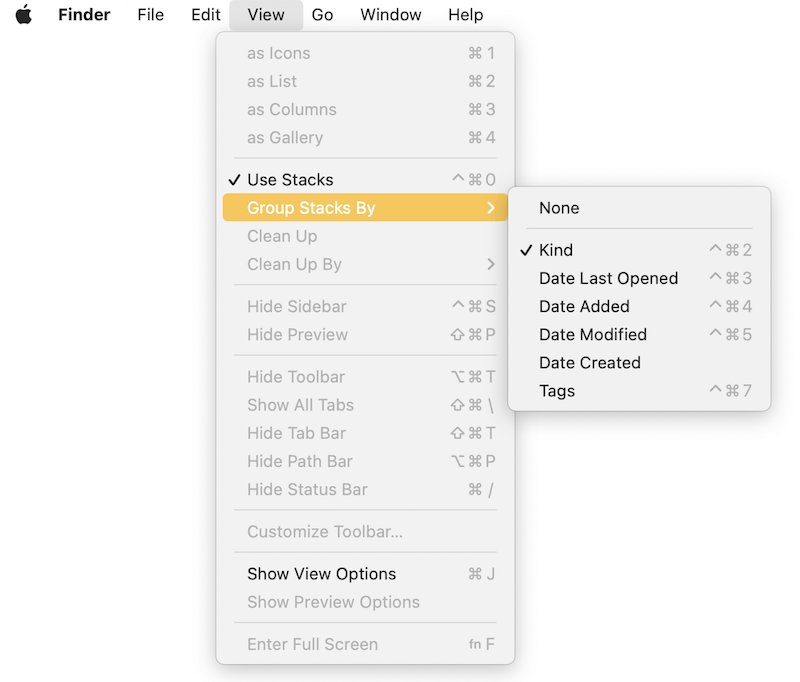Toggle the Use Stacks checkmark option
Screen dimensions: 800x682
point(290,180)
